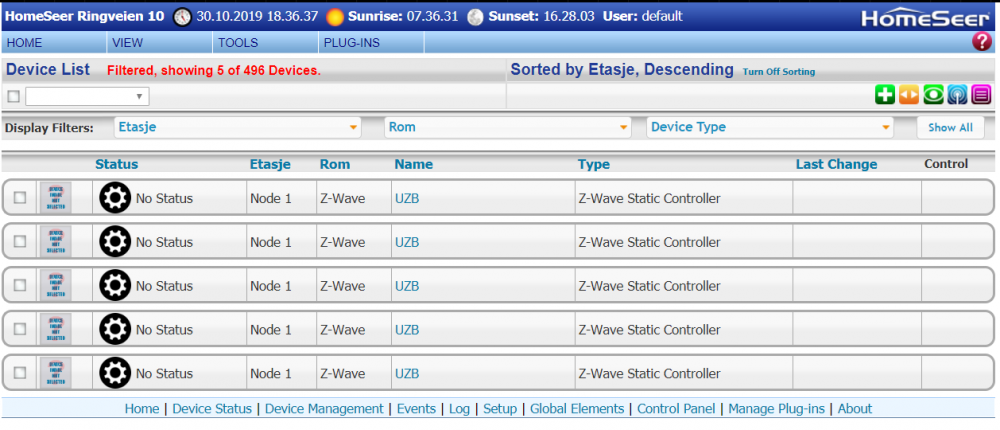Toggle the select-all checkbox under Device List

[13, 97]
